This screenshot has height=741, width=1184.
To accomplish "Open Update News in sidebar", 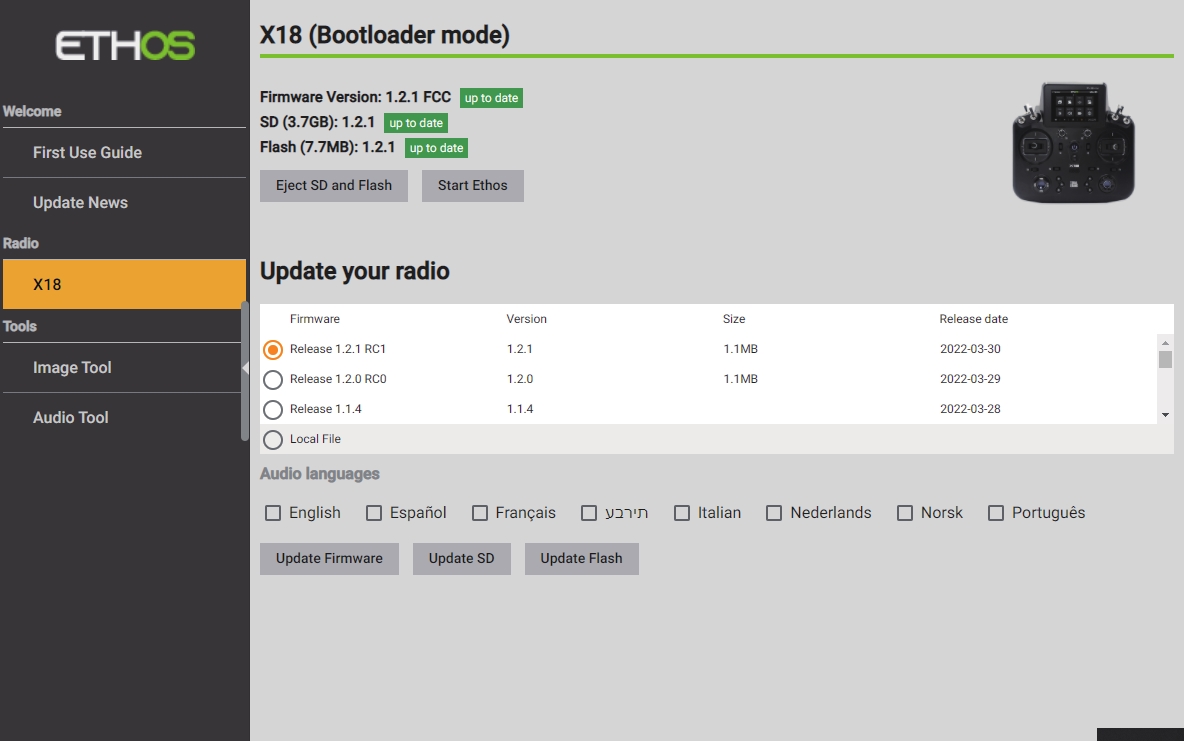I will (x=80, y=203).
